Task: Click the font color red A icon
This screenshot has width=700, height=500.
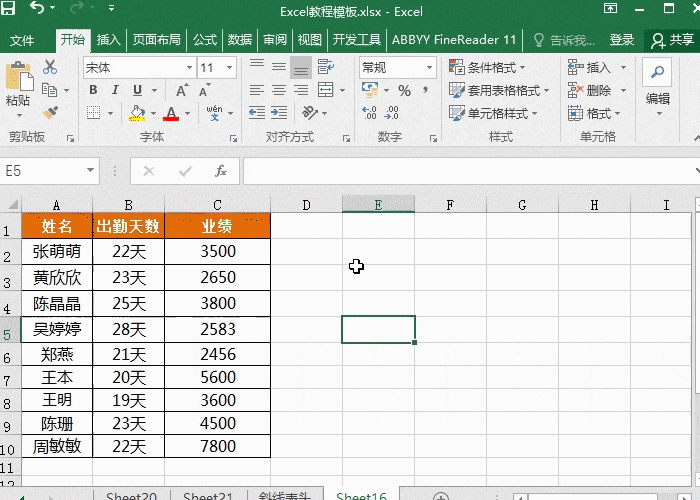Action: 171,113
